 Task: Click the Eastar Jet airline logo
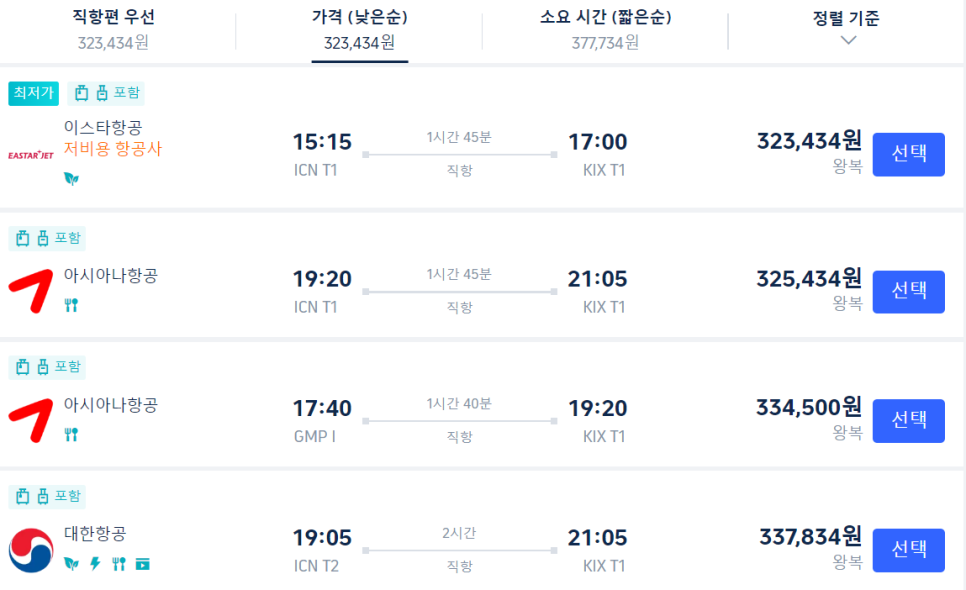coord(31,155)
